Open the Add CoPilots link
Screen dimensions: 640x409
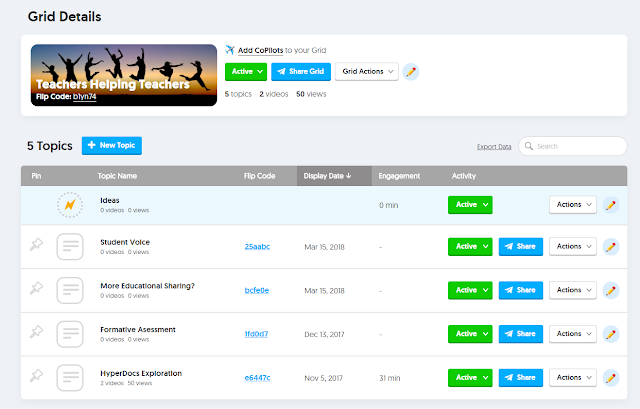click(260, 50)
